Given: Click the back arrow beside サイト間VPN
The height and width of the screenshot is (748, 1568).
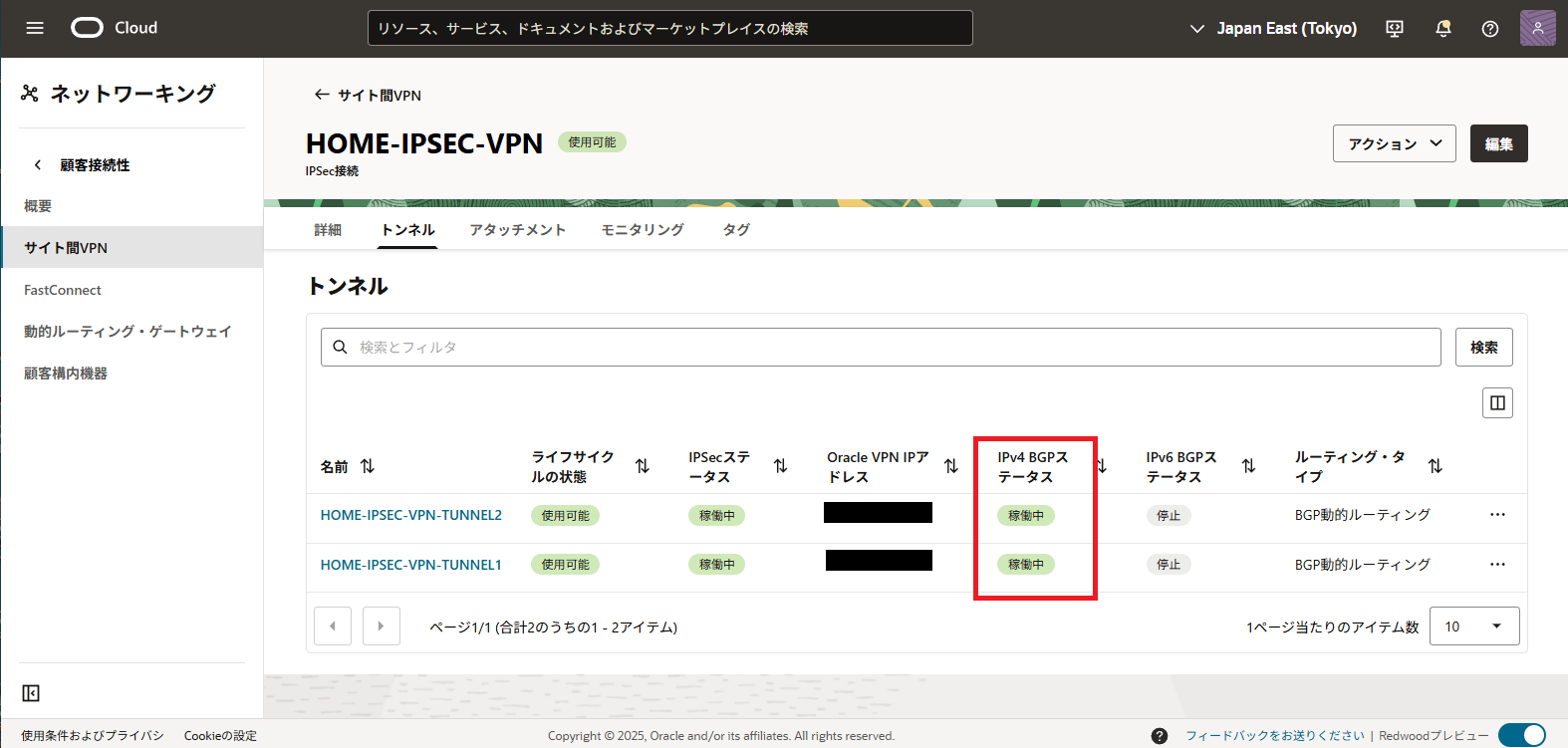Looking at the screenshot, I should coord(322,95).
